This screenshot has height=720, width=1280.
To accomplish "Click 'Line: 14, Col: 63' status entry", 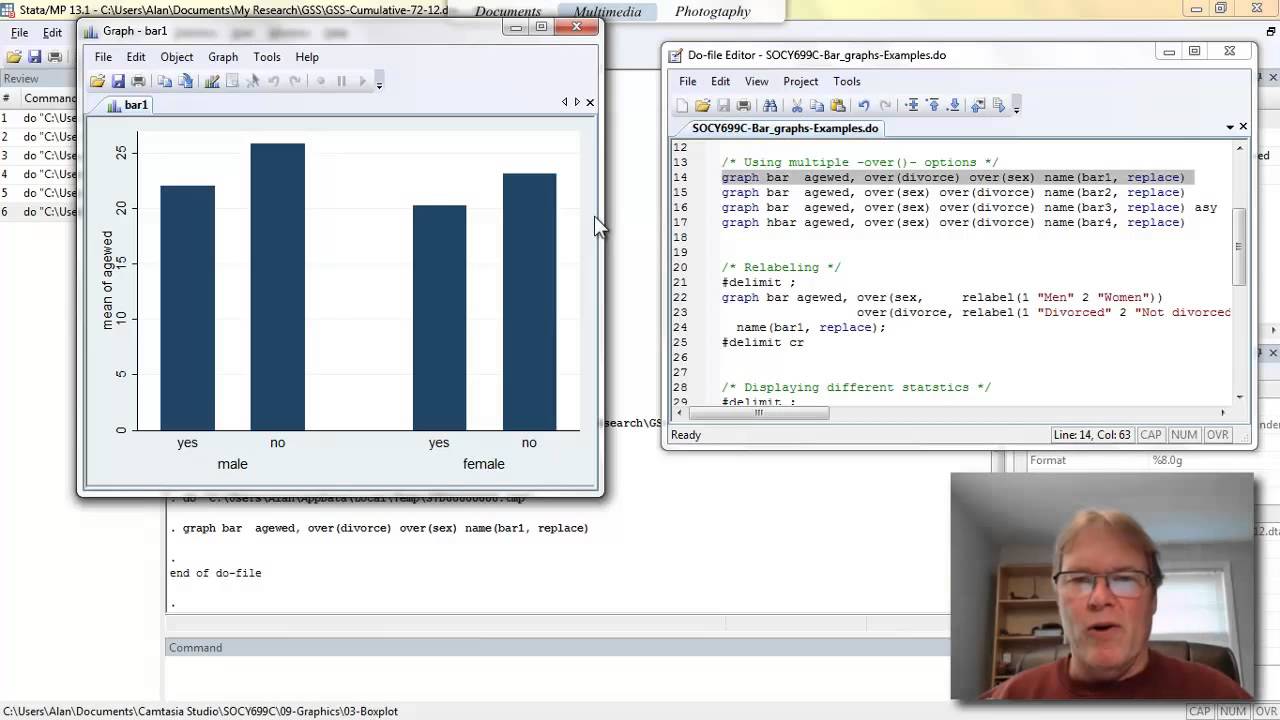I will (1091, 435).
